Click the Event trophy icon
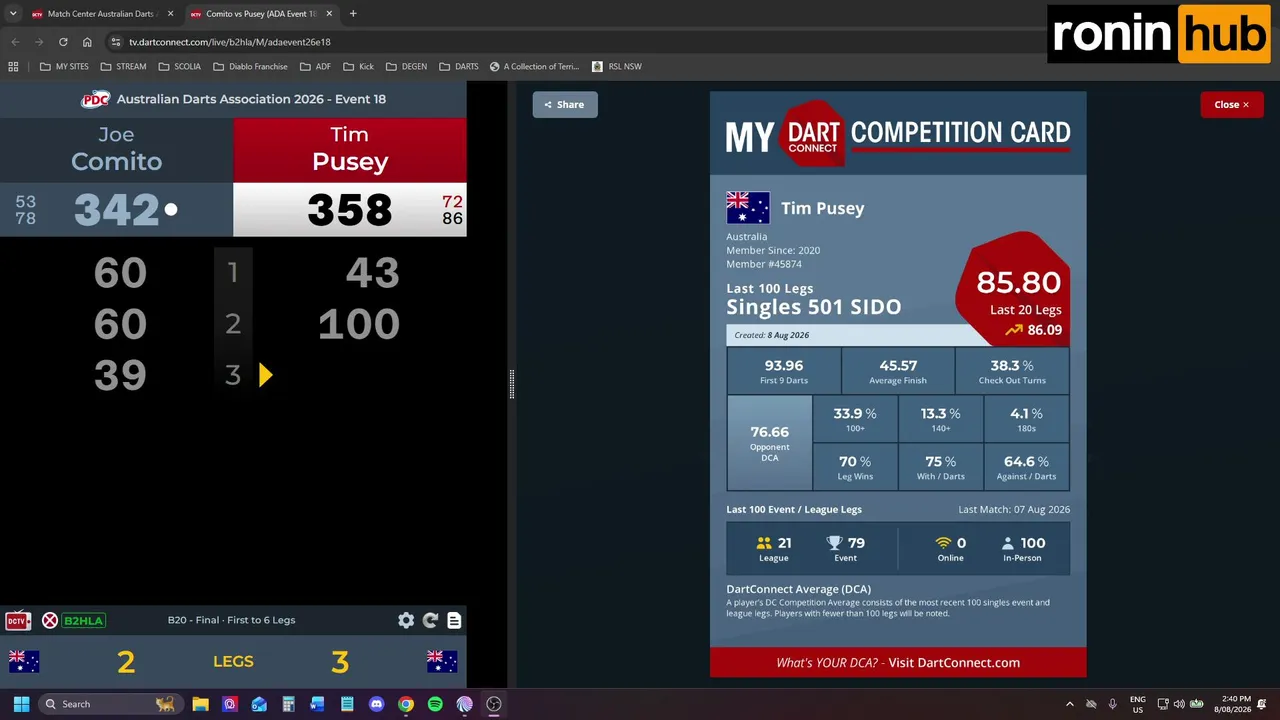This screenshot has width=1280, height=720. pyautogui.click(x=835, y=543)
